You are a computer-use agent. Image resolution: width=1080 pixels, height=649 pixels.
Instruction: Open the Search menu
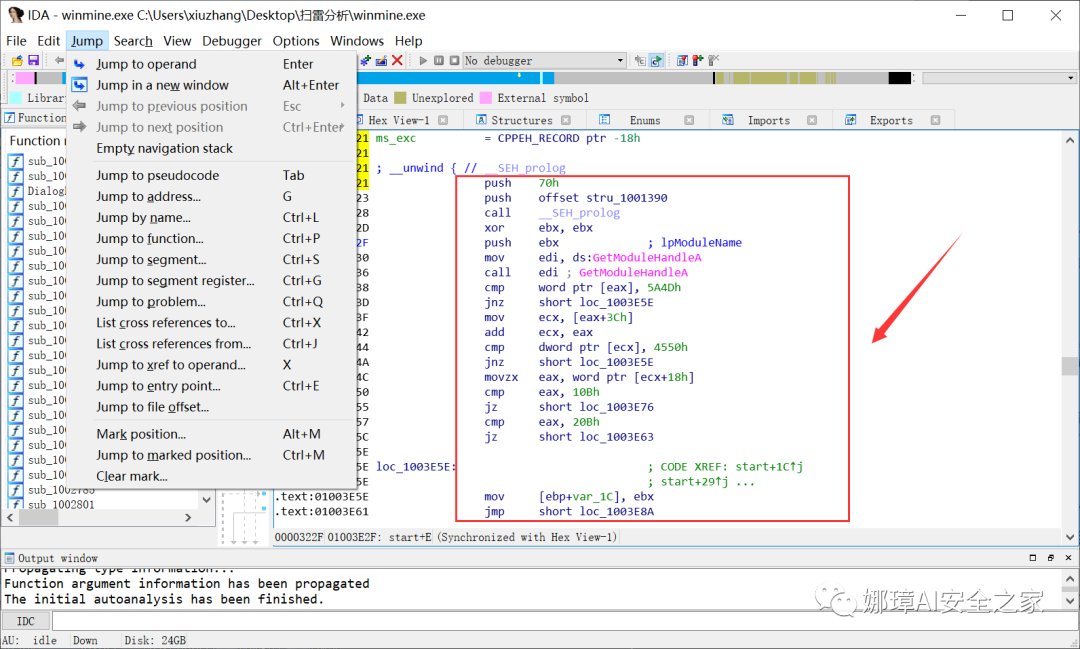point(133,41)
